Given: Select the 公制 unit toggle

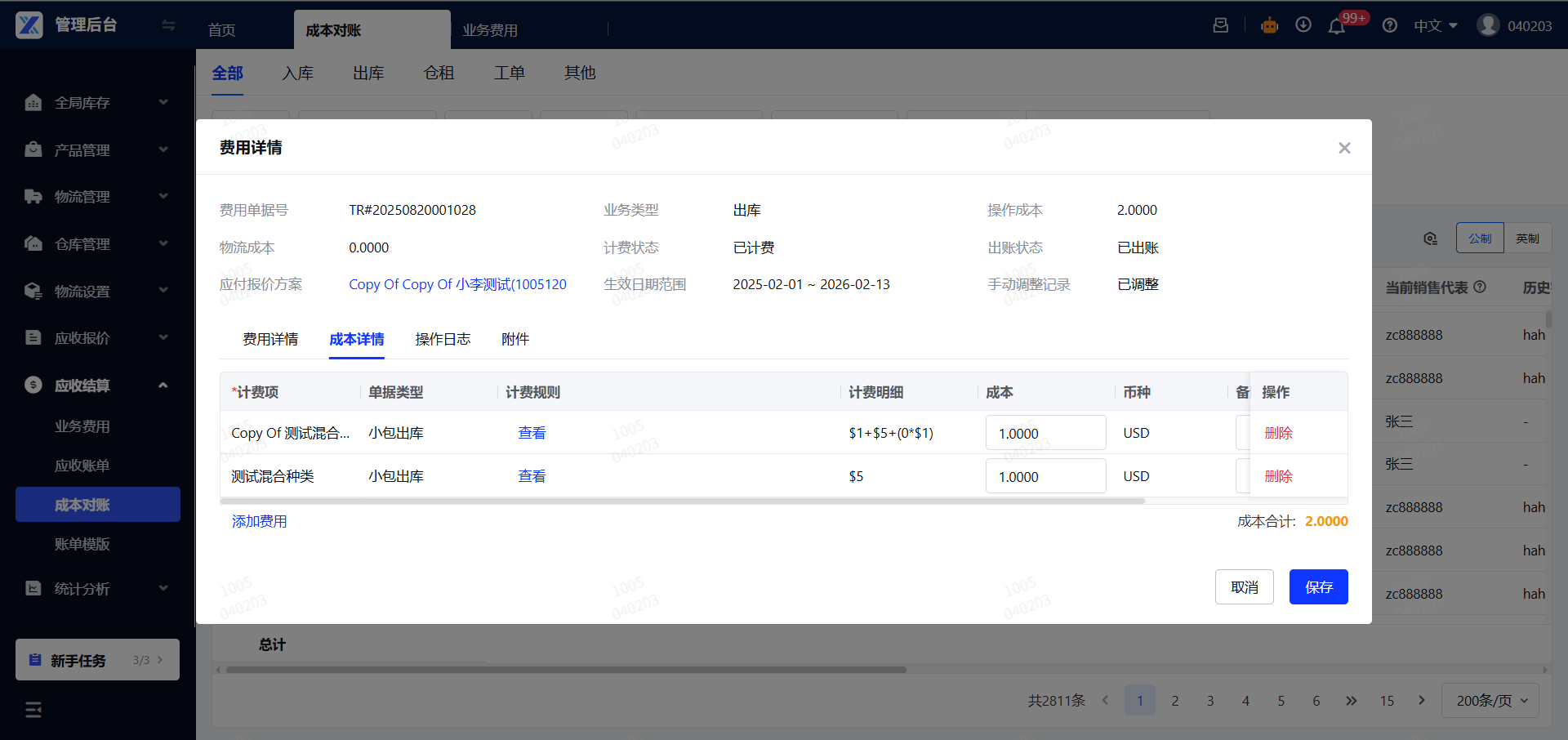Looking at the screenshot, I should (1480, 238).
